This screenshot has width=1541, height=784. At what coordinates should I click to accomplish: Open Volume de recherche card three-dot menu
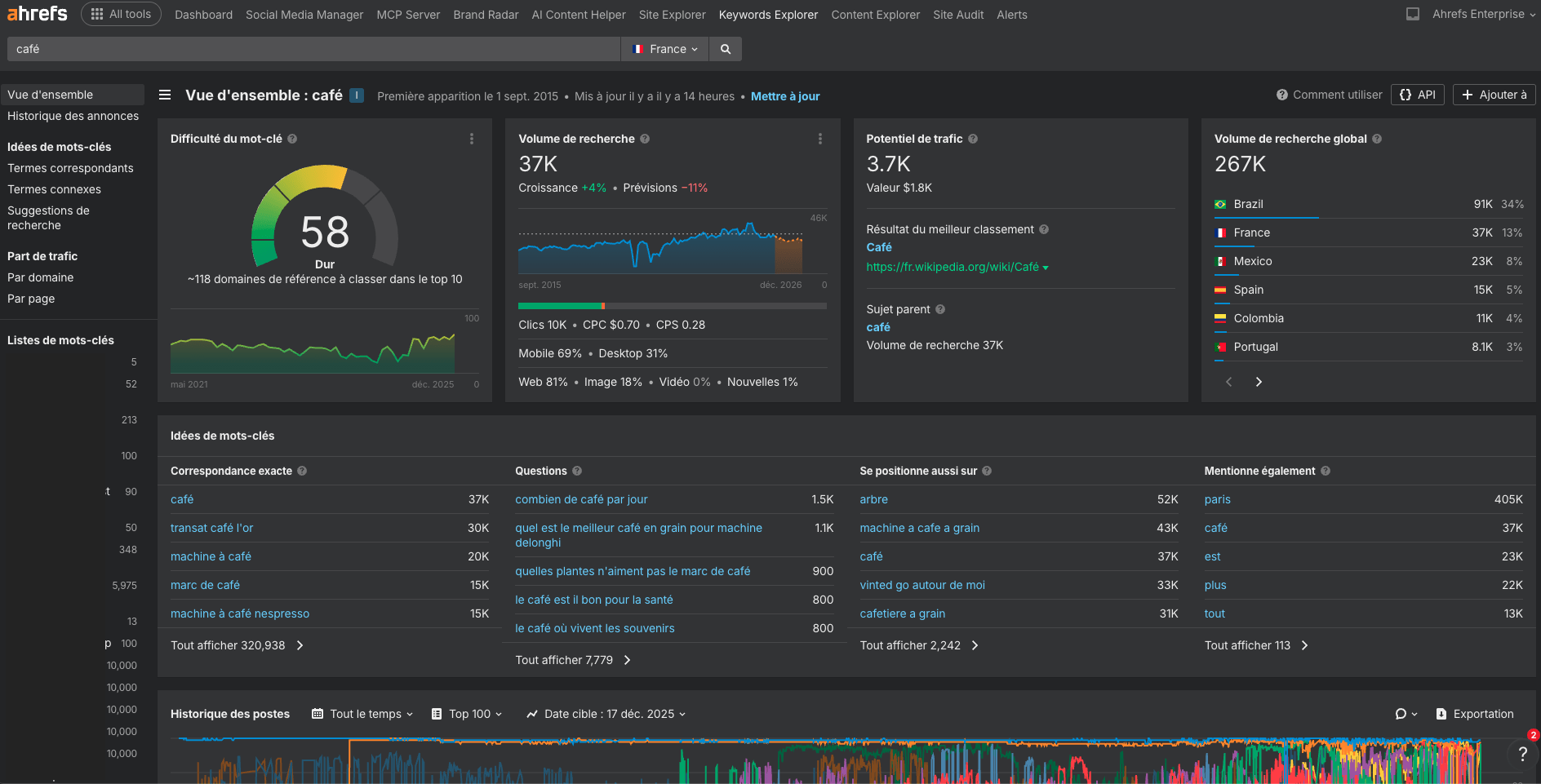819,140
